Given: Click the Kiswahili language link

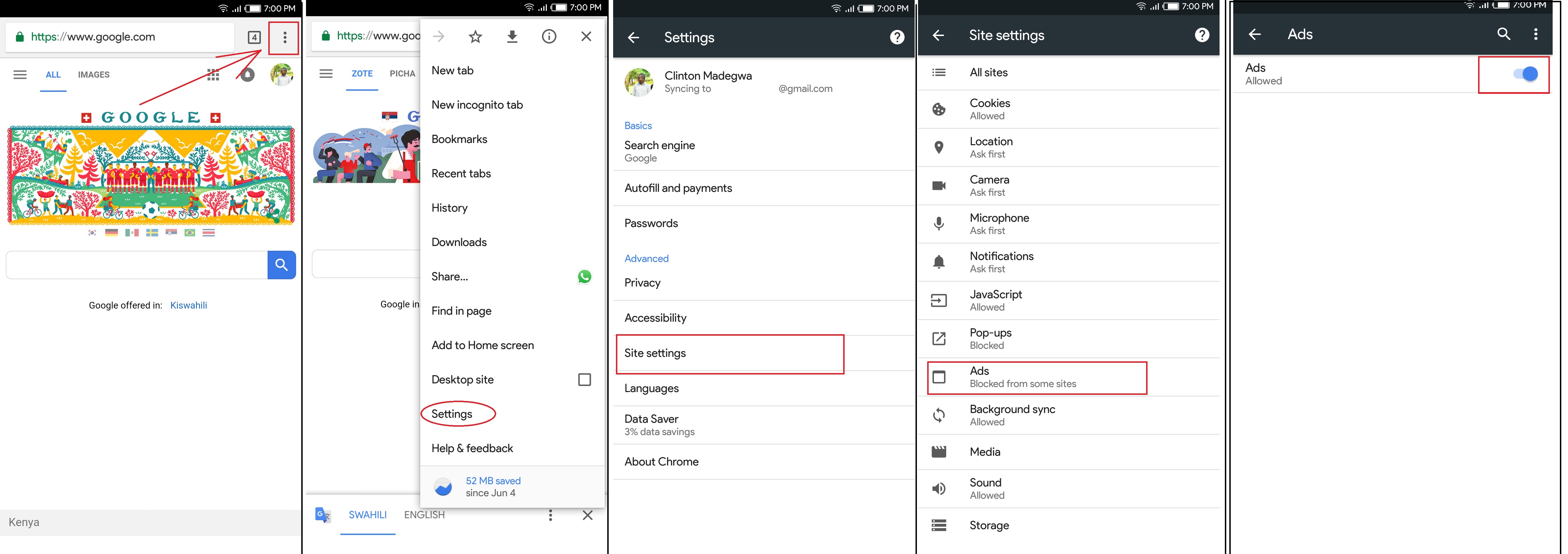Looking at the screenshot, I should (189, 305).
